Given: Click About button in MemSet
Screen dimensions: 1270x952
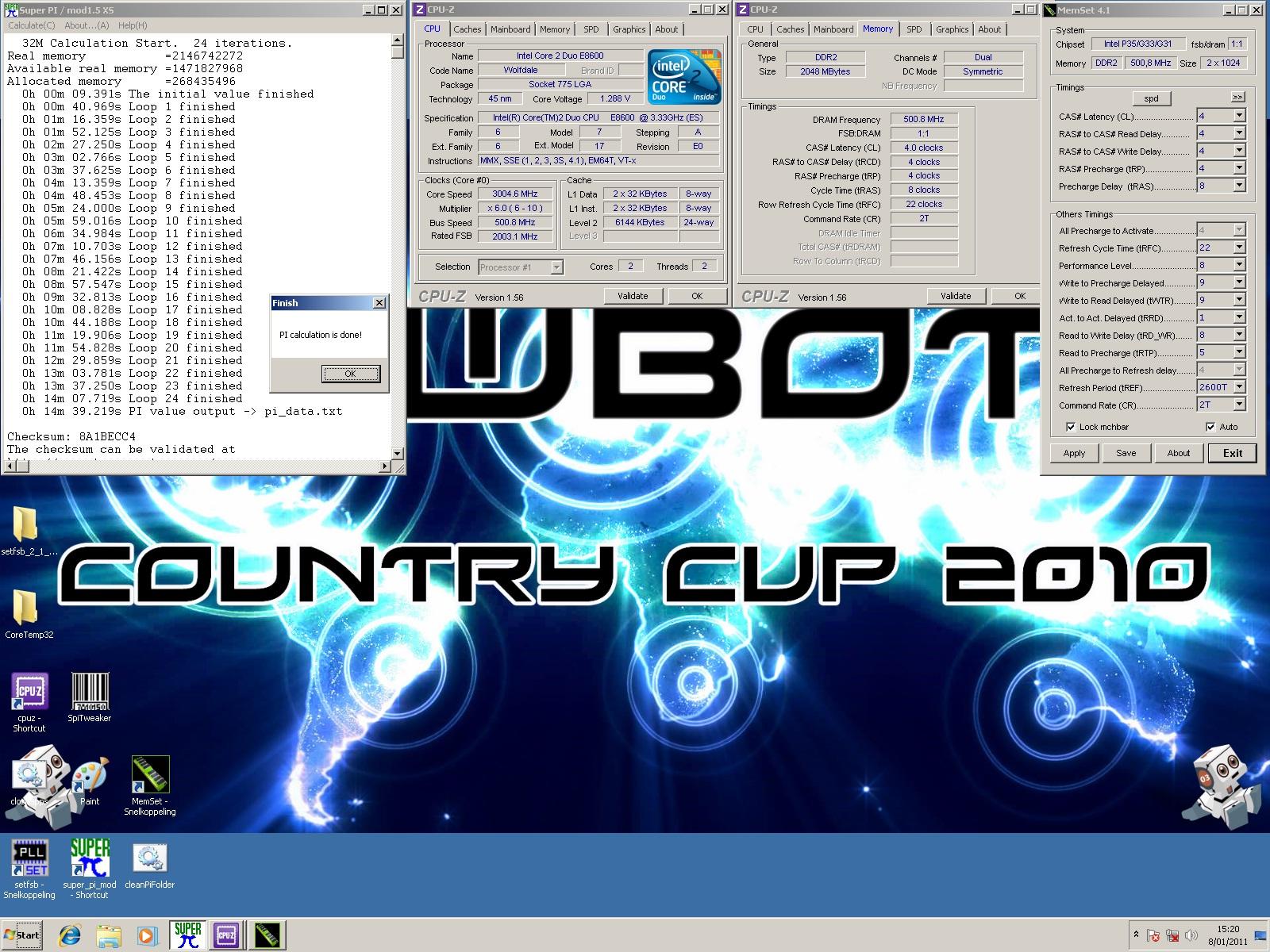Looking at the screenshot, I should point(1178,453).
